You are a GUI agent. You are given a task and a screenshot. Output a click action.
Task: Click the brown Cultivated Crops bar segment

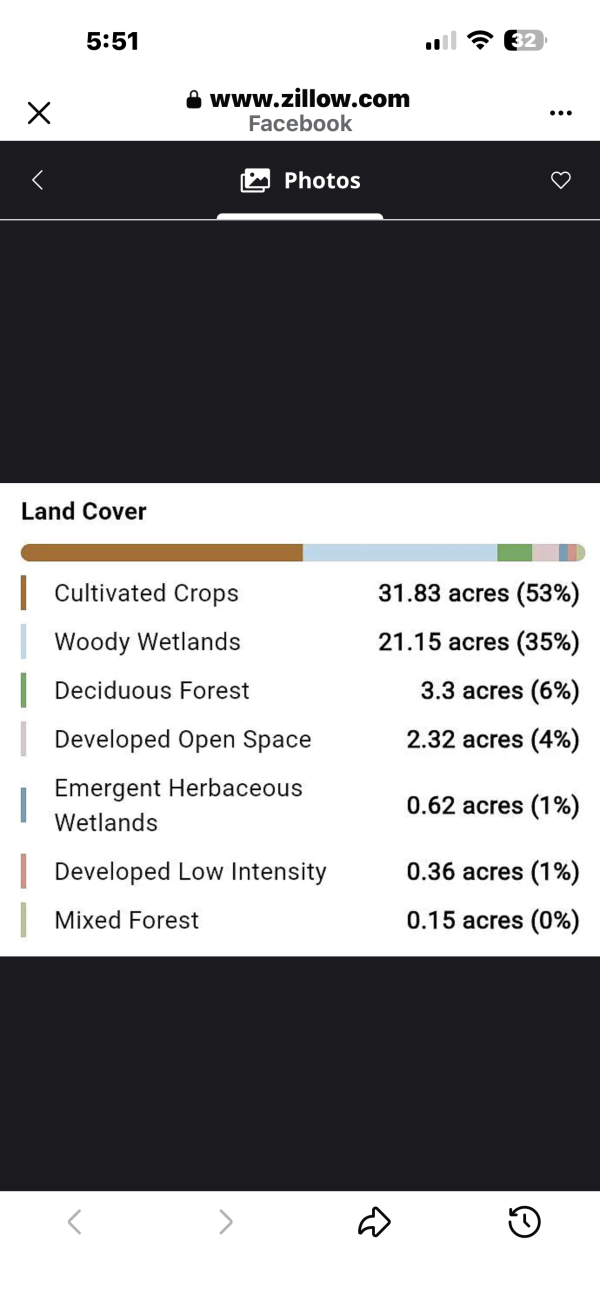pyautogui.click(x=162, y=553)
